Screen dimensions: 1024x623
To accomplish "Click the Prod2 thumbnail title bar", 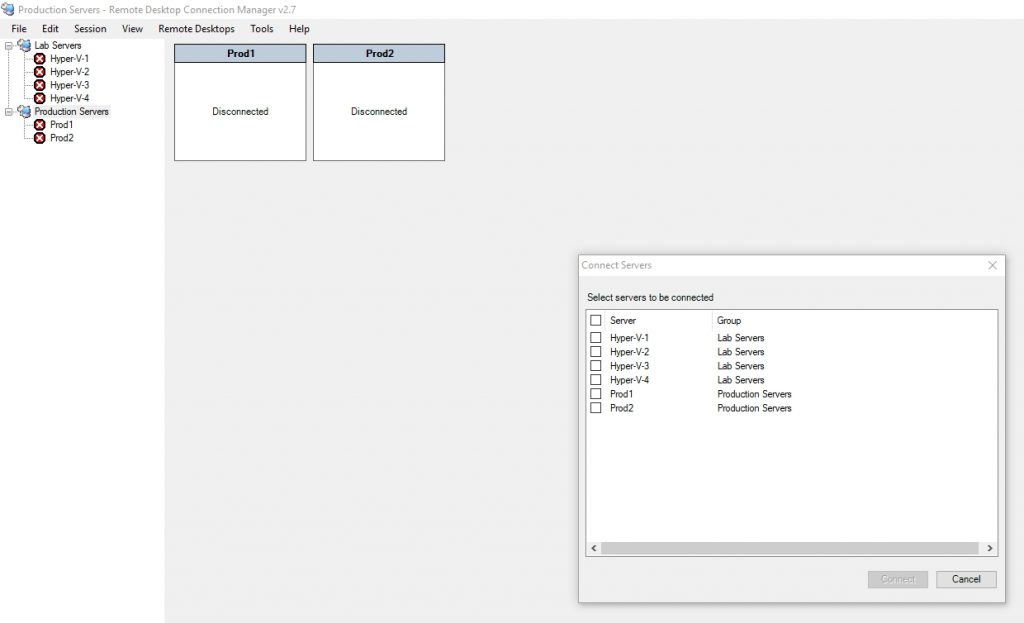I will coord(379,54).
